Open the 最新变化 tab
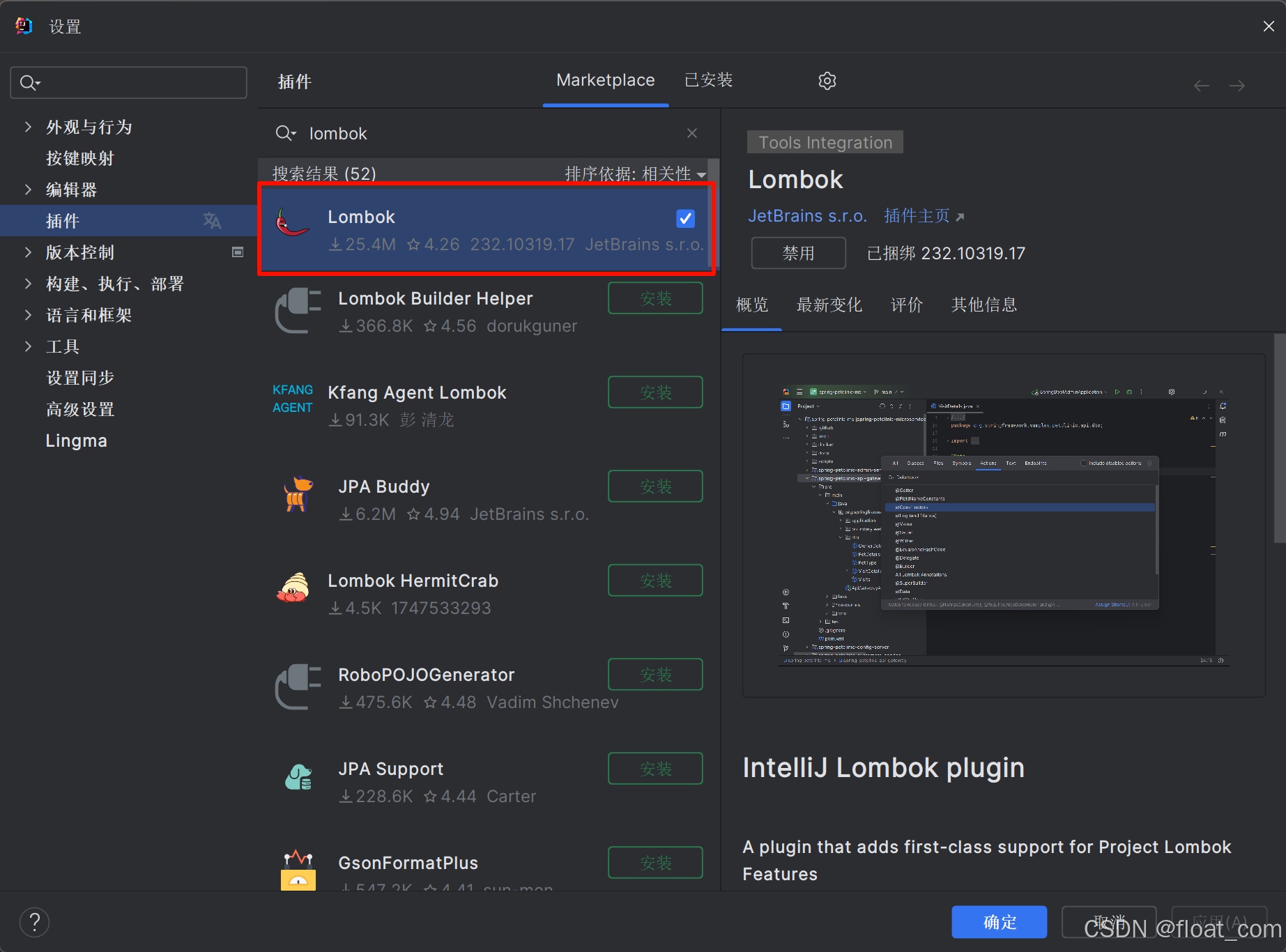This screenshot has height=952, width=1286. (x=829, y=305)
